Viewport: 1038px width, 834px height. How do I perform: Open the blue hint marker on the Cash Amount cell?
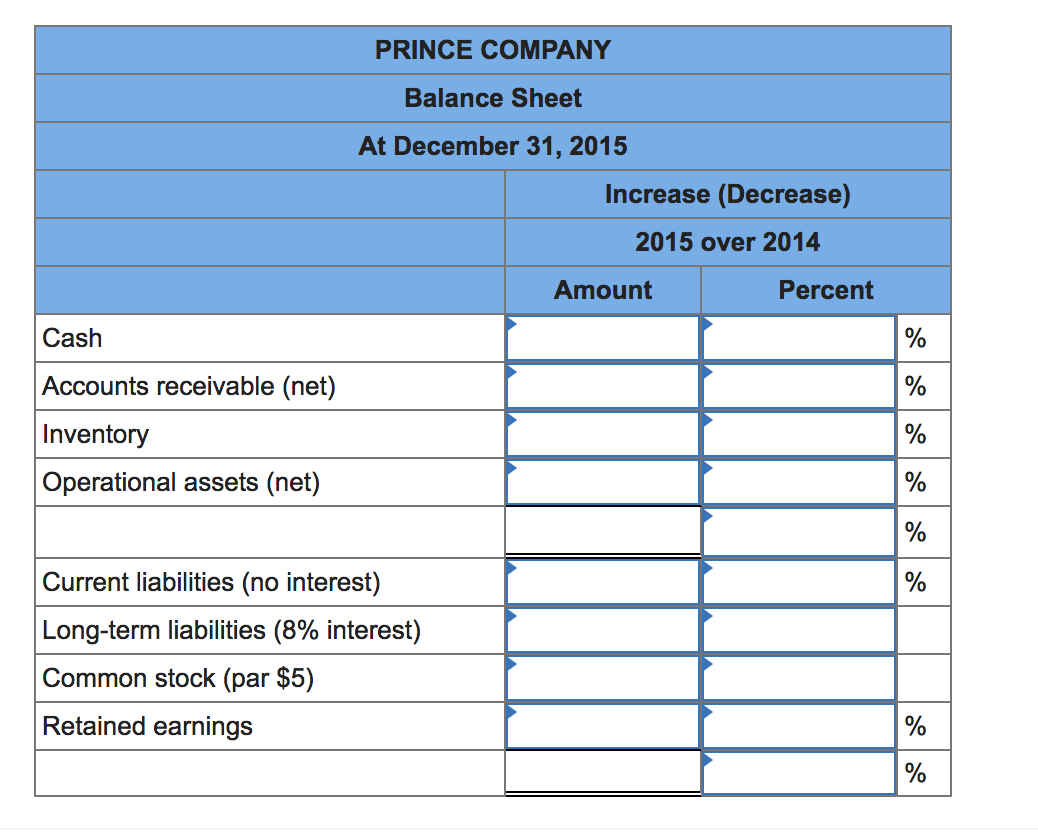(x=513, y=321)
